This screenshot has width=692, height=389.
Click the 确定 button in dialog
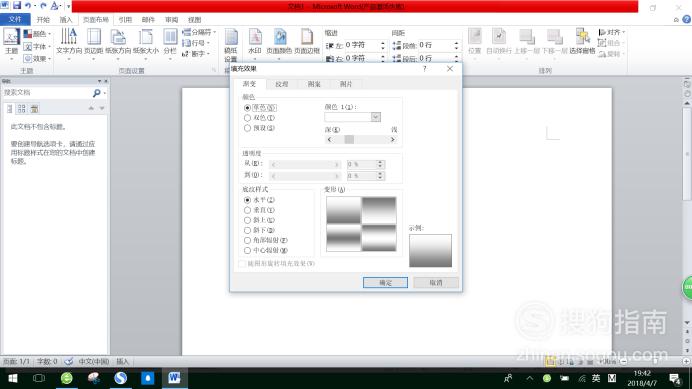click(x=385, y=283)
